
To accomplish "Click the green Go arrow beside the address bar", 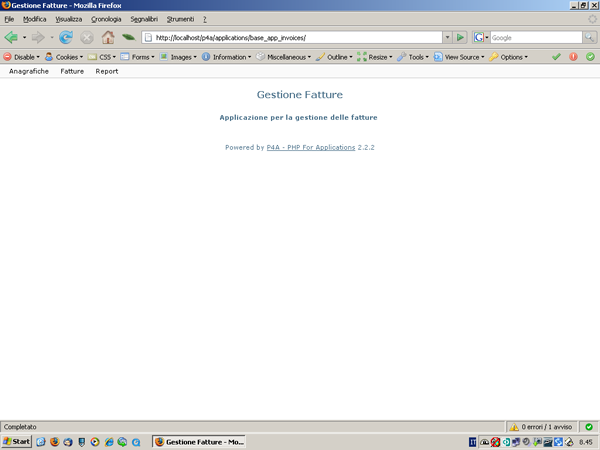I will tap(460, 38).
